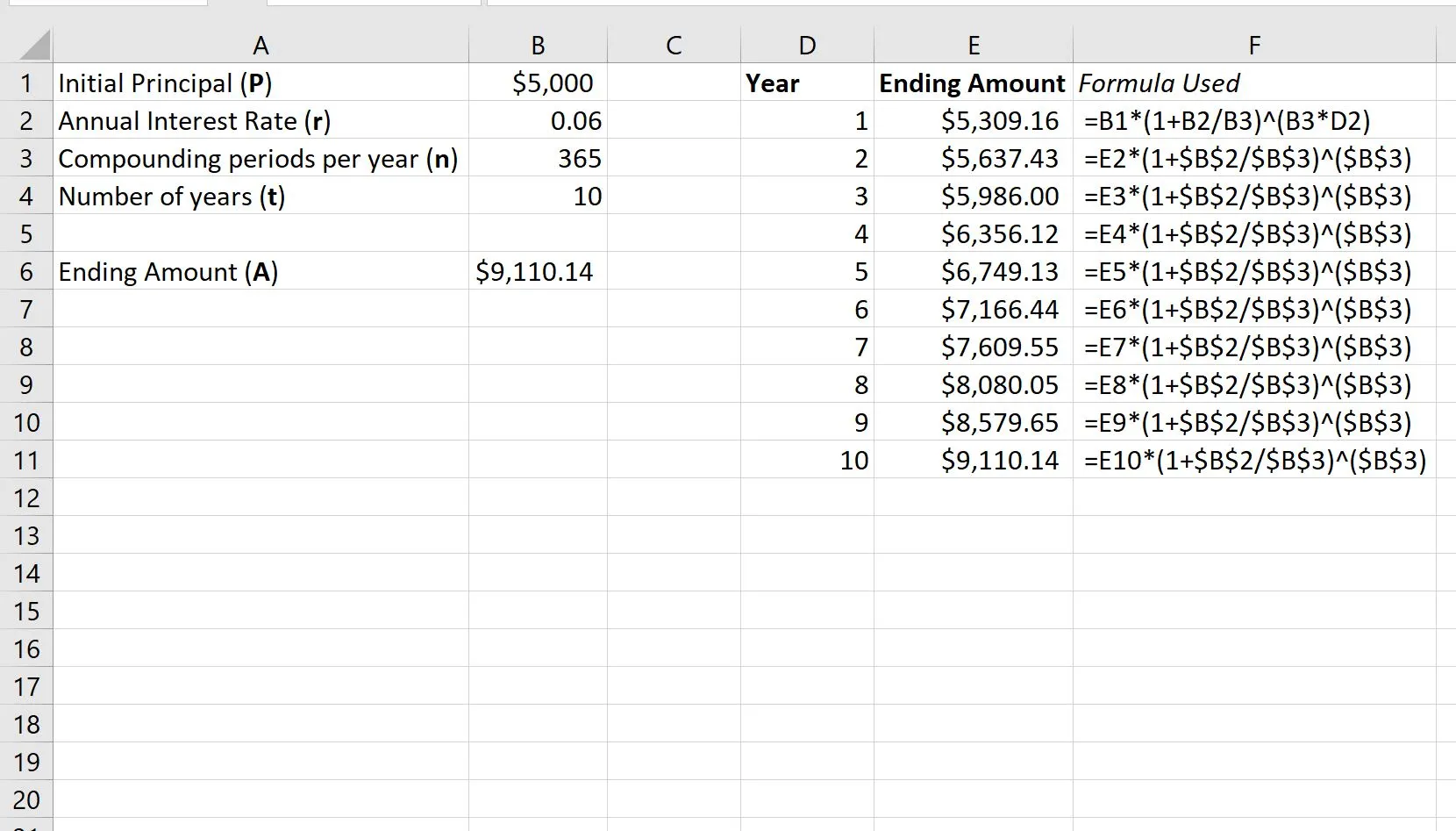Select cell D11 showing year 10
The image size is (1456, 831).
point(807,460)
